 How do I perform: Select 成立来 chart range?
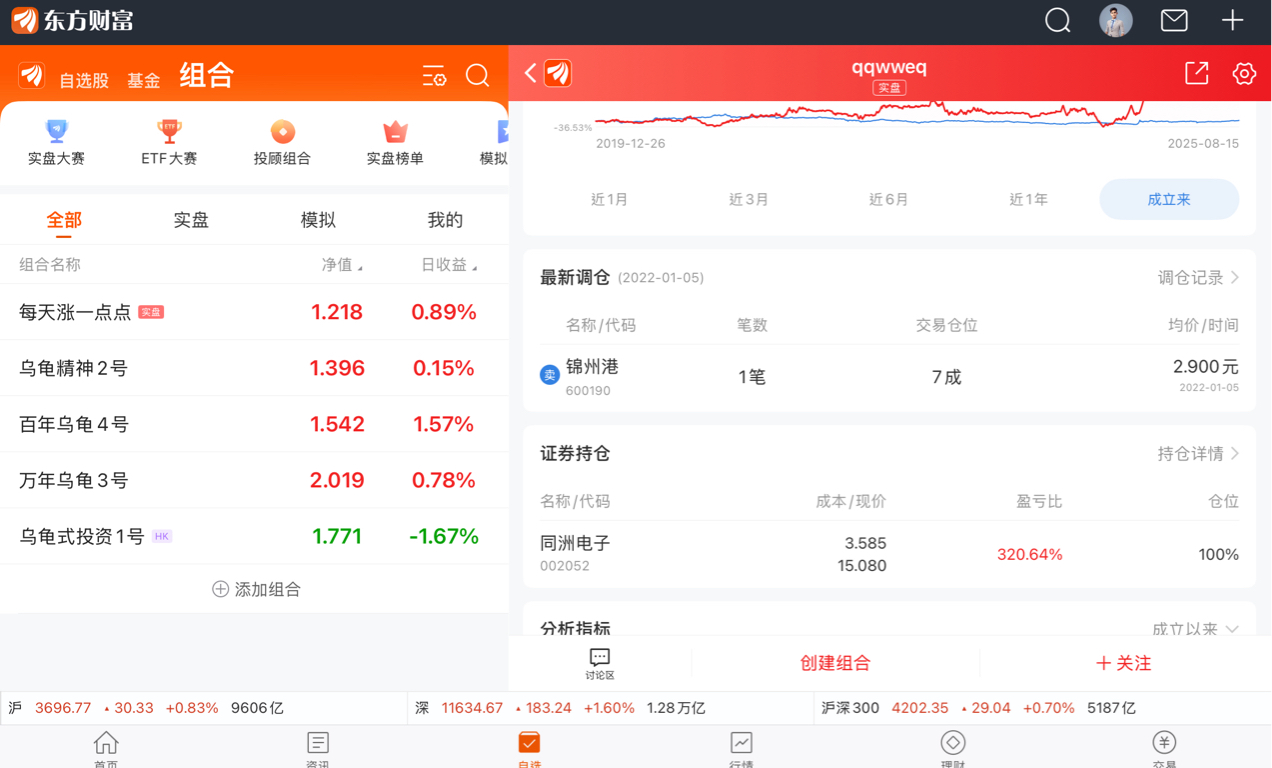pos(1169,199)
